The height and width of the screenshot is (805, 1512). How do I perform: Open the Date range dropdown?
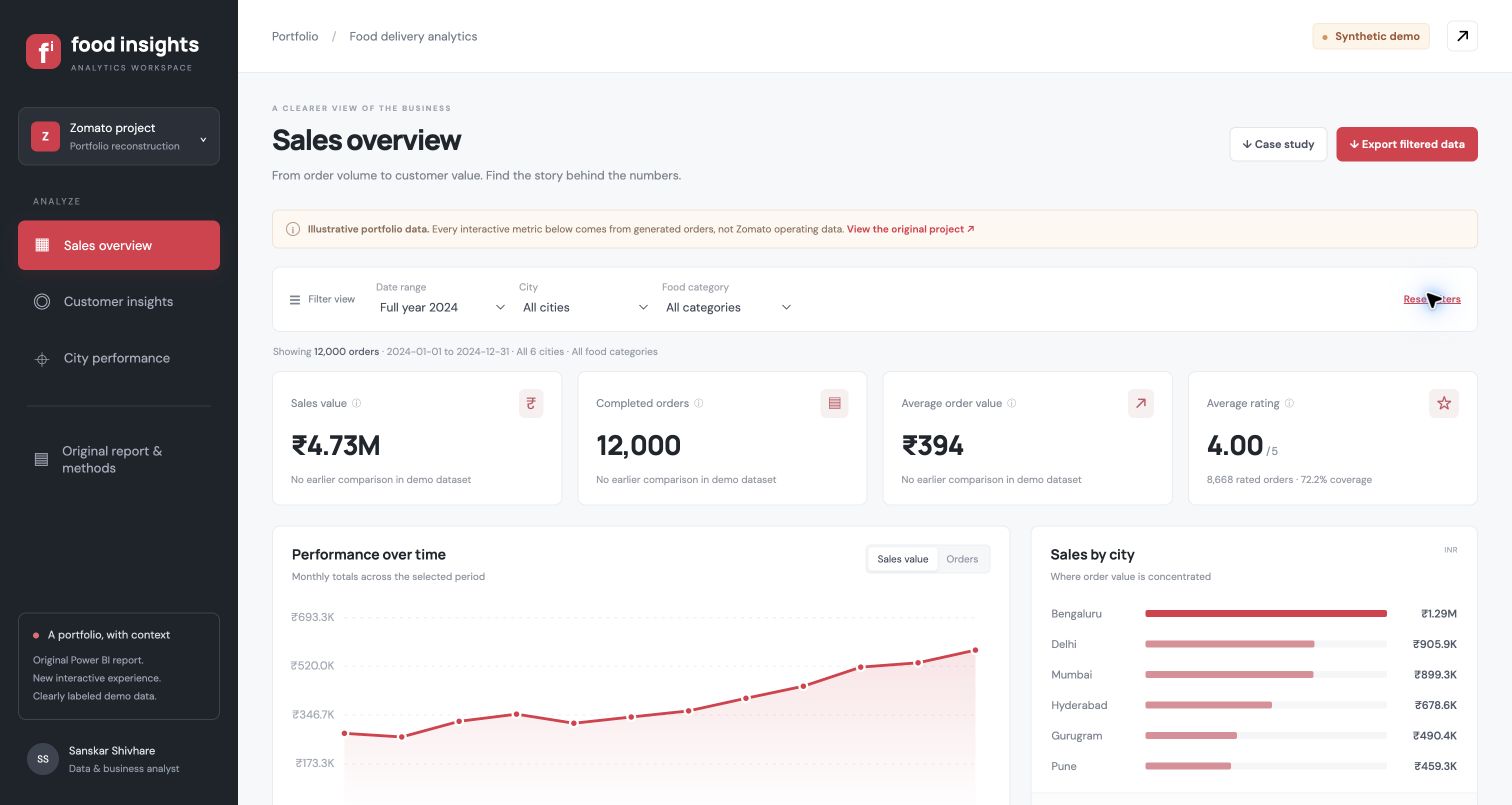442,307
